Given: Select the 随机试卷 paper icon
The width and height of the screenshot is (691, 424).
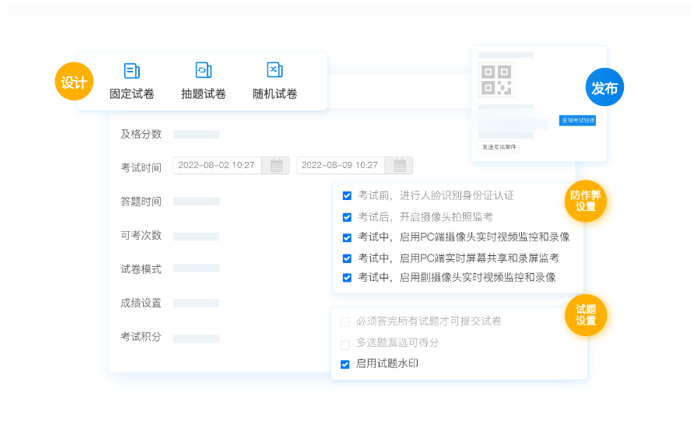Looking at the screenshot, I should (274, 71).
